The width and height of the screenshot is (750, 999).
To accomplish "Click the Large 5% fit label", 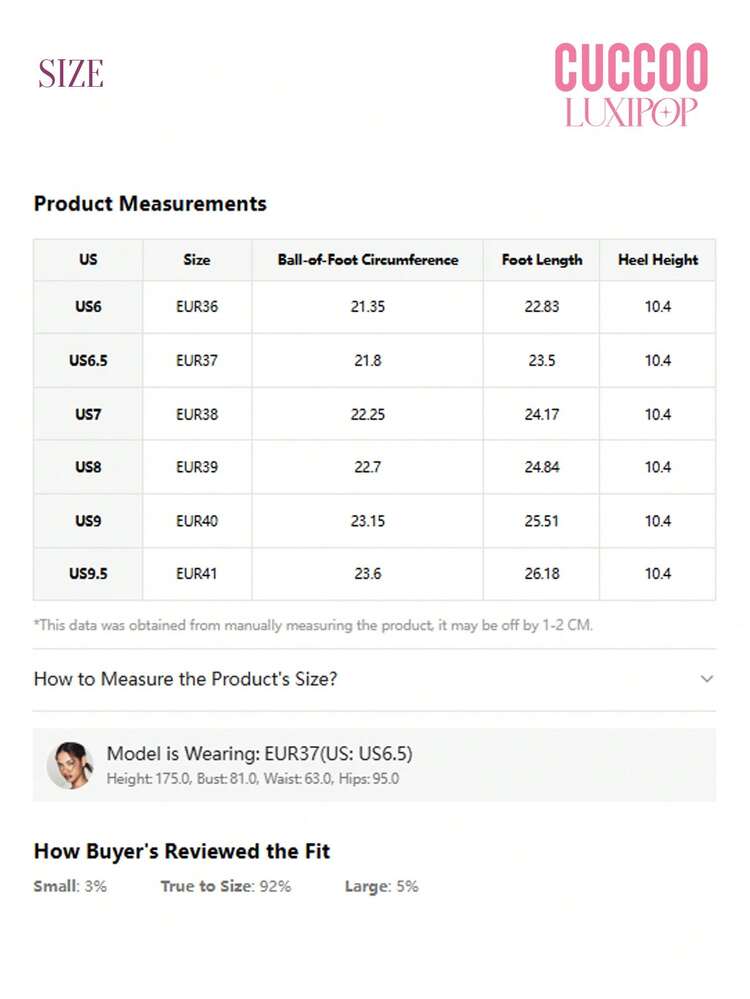I will pos(381,886).
